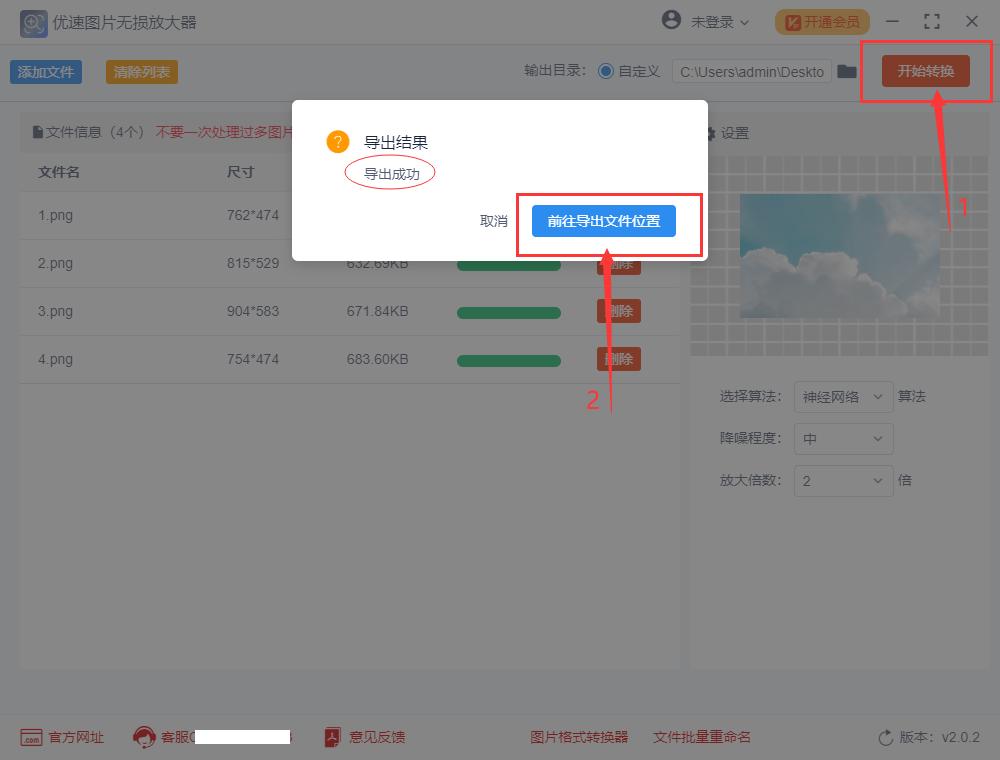Click the question mark icon in 导出结果 dialog
Screen dimensions: 1000x760
(337, 142)
